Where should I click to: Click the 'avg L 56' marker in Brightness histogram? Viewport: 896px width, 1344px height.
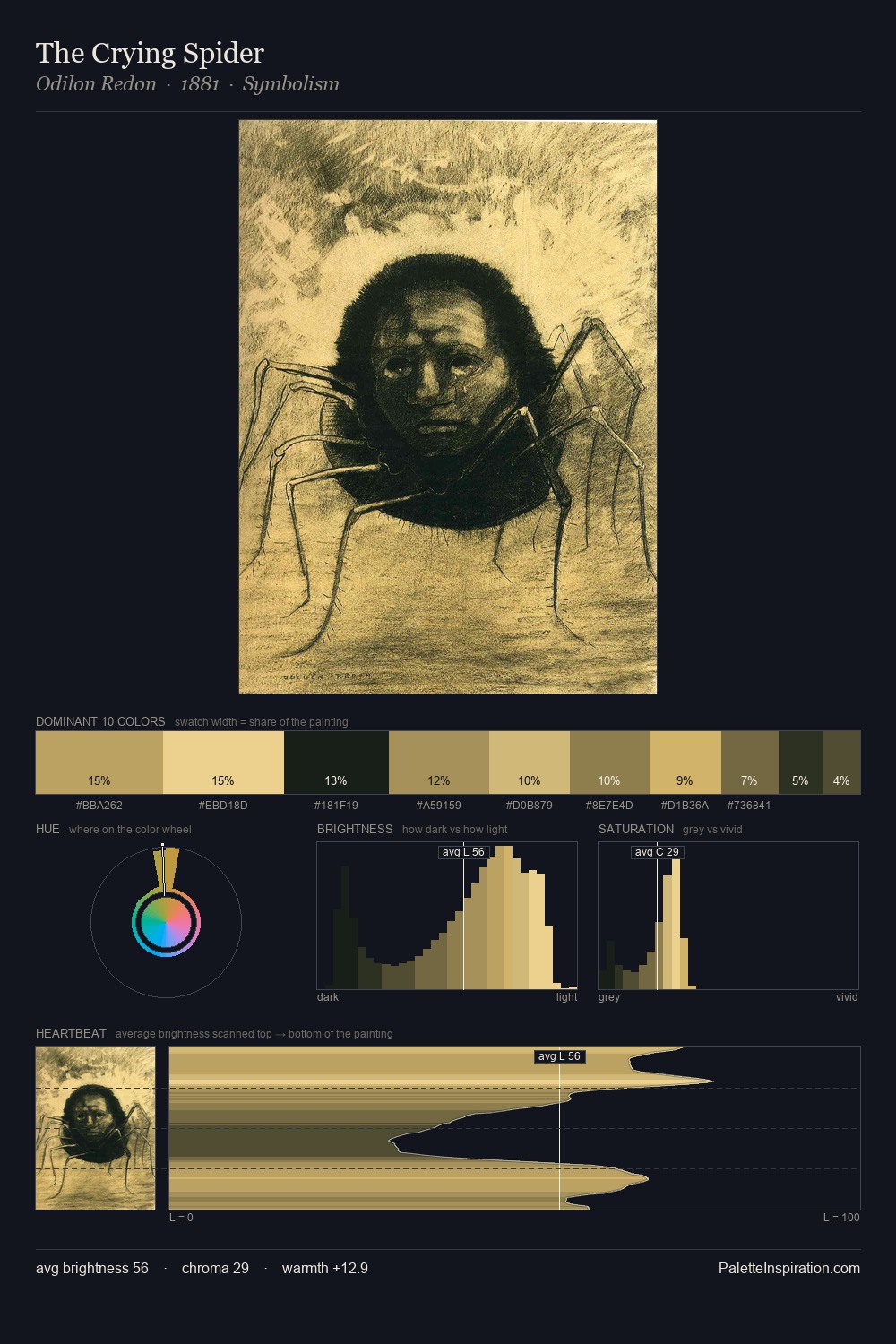click(x=463, y=852)
